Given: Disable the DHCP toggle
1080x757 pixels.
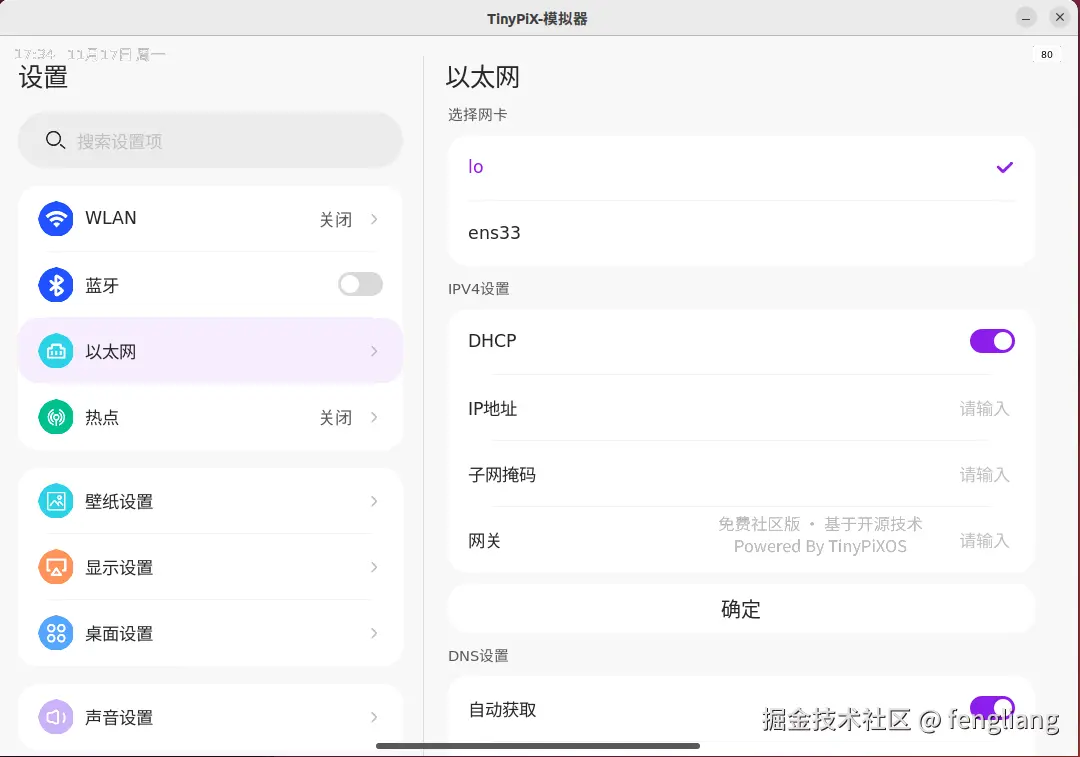Looking at the screenshot, I should pyautogui.click(x=992, y=341).
